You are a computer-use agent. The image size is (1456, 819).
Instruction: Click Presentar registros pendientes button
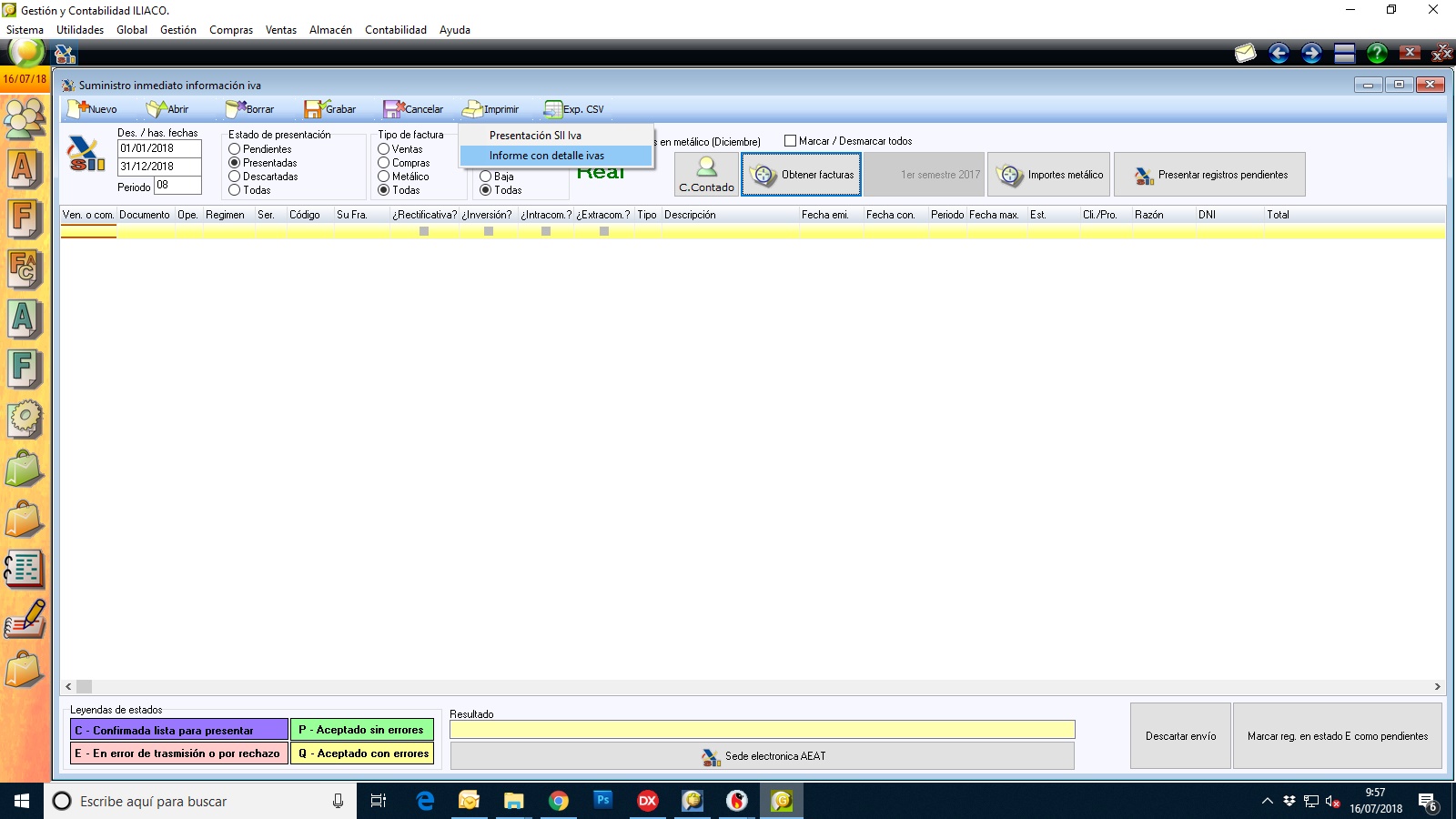(1209, 174)
